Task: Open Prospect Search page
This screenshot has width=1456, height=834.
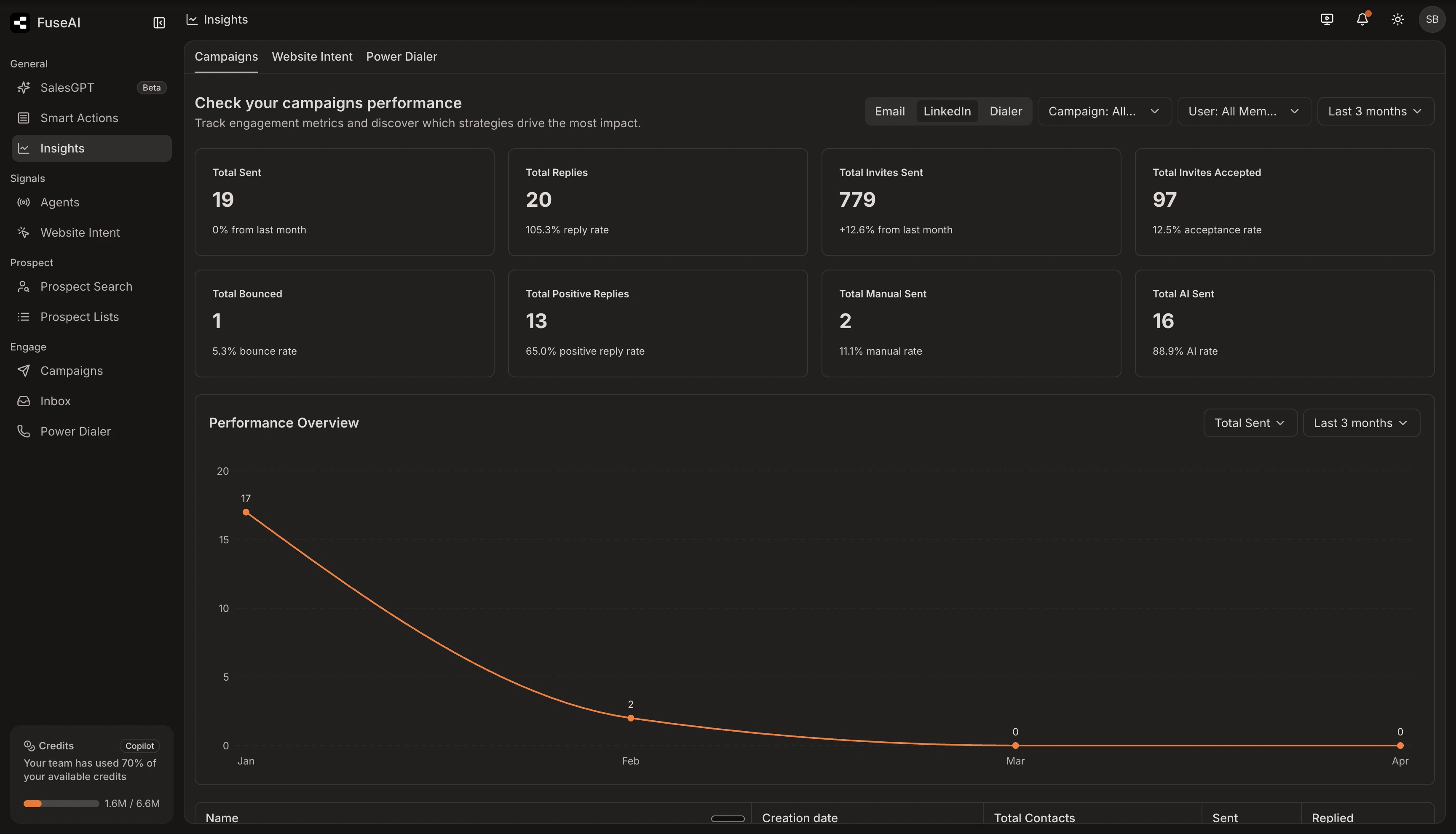Action: (x=86, y=286)
